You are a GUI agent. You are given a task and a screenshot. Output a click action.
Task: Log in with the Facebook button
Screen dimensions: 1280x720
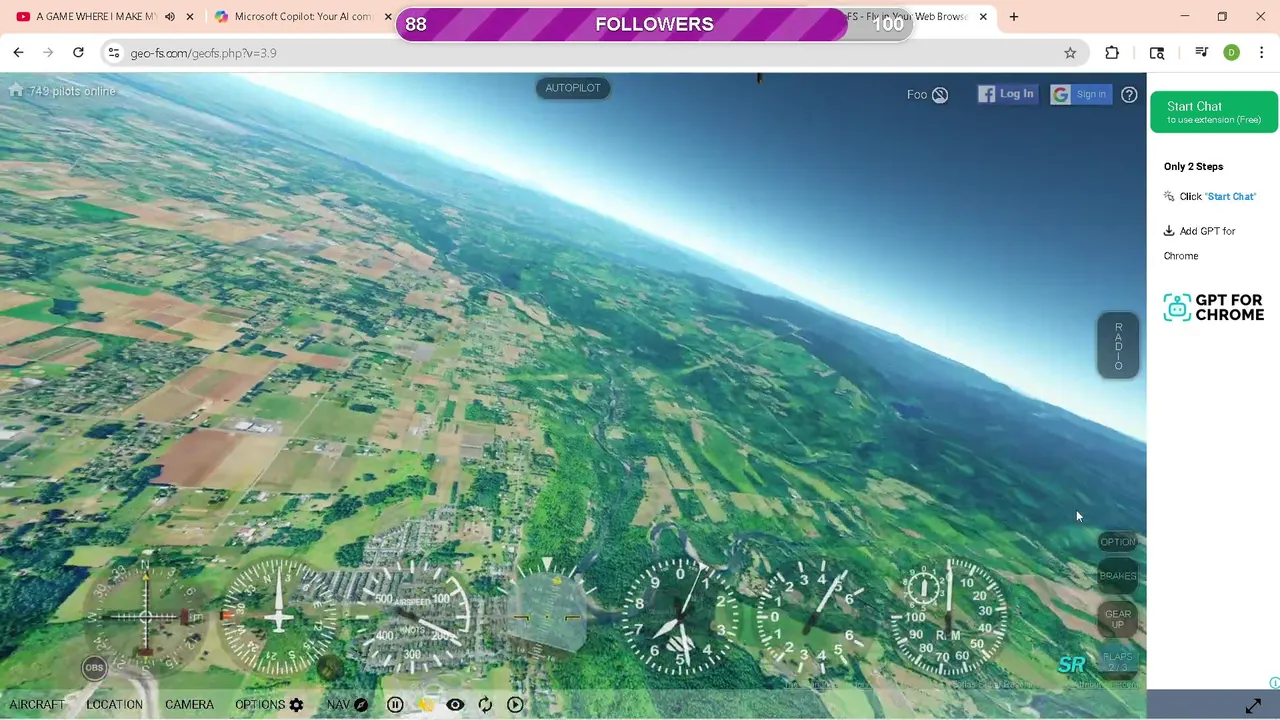[1007, 94]
